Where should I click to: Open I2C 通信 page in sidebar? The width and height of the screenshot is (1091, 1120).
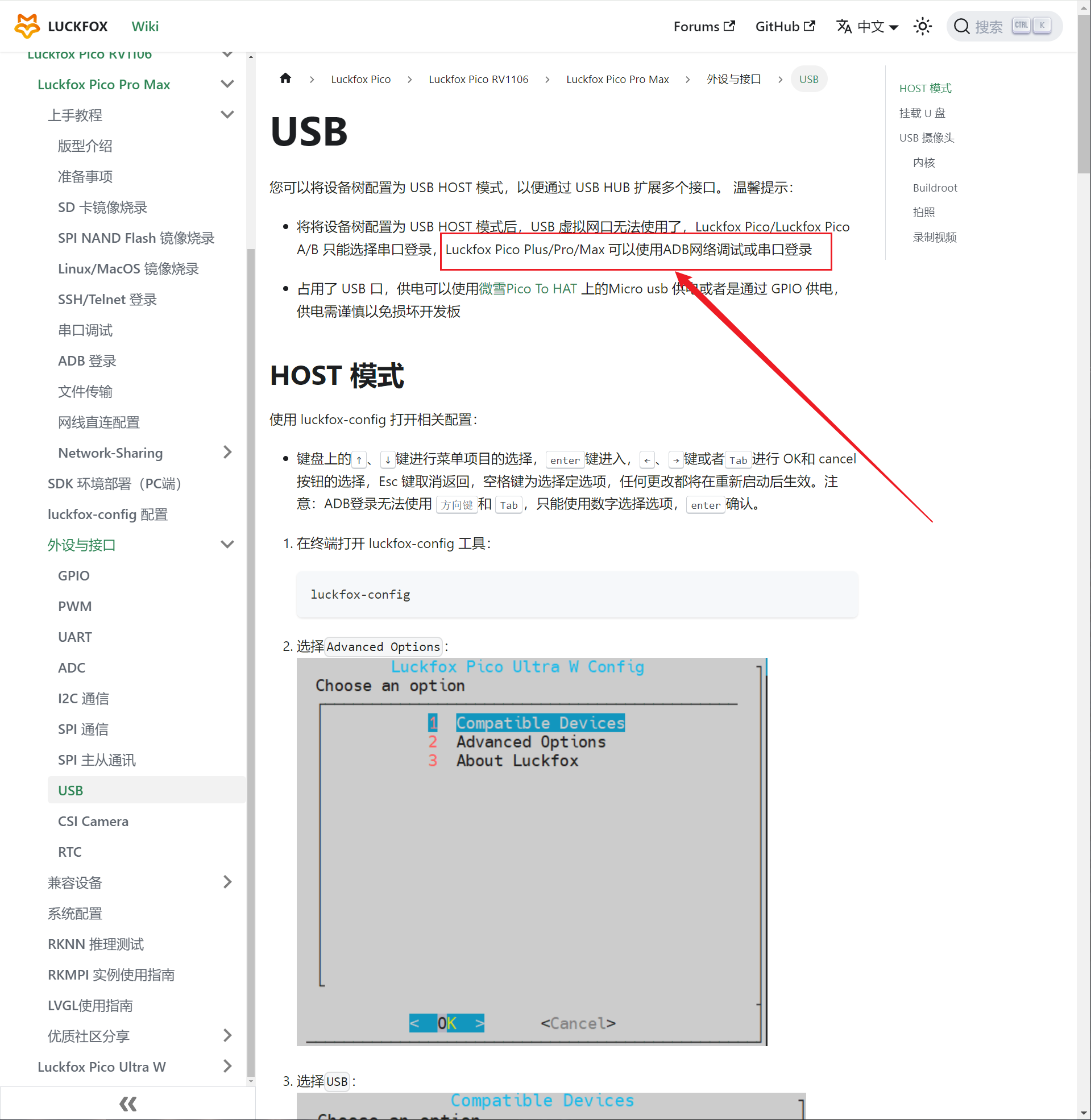point(84,698)
